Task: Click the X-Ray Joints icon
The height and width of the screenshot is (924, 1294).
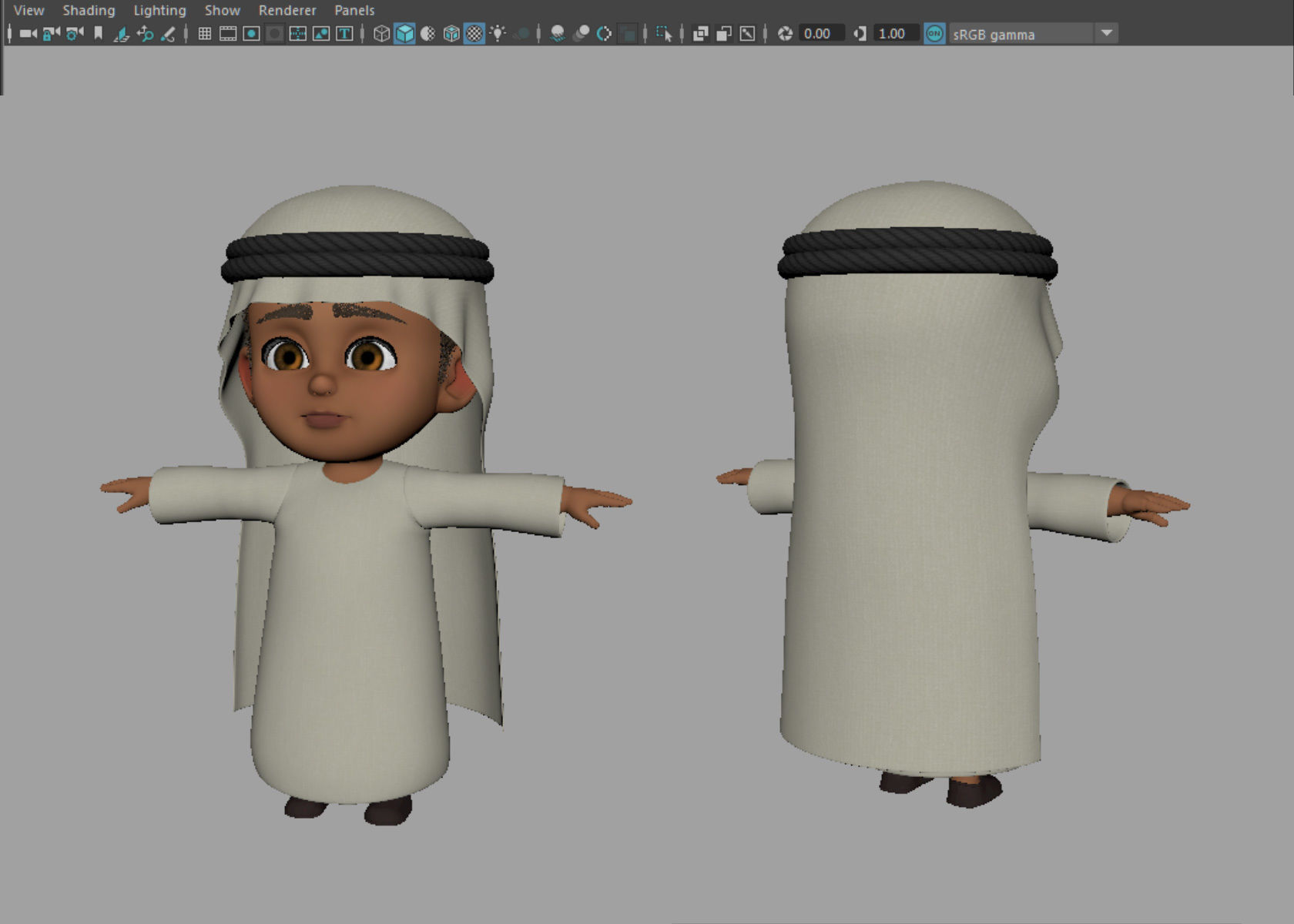Action: (x=747, y=33)
